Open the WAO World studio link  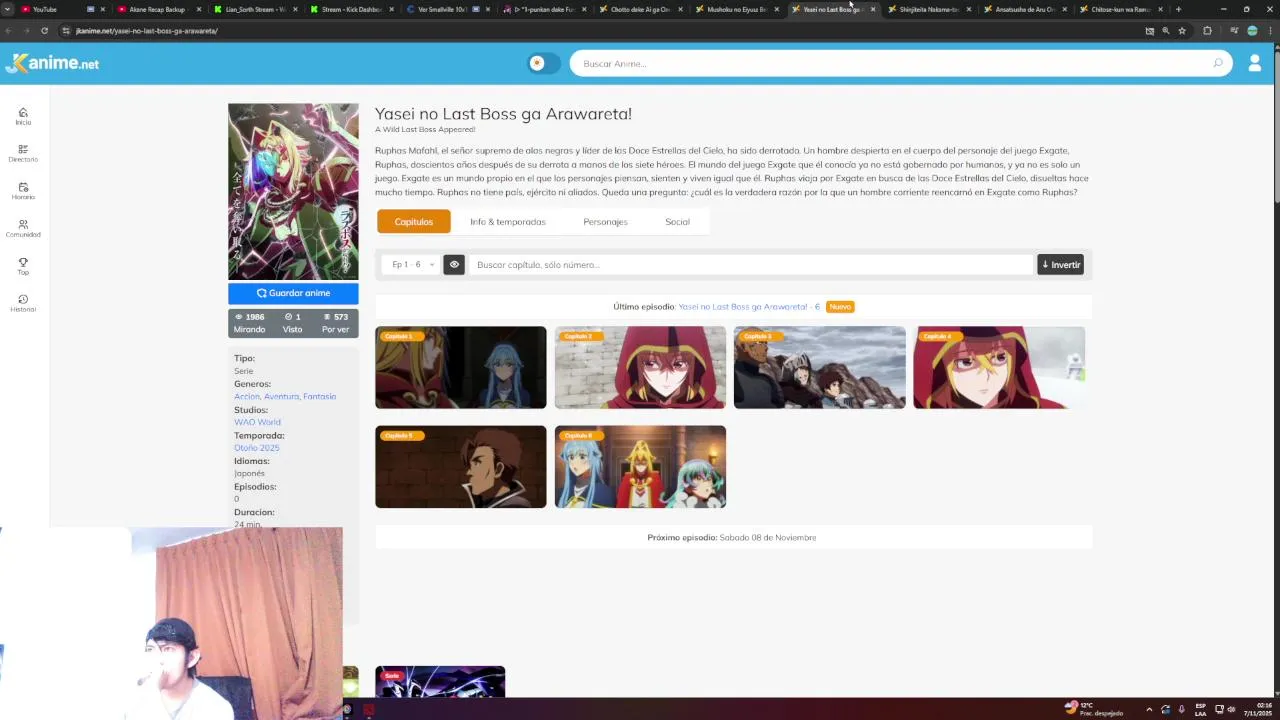click(x=257, y=422)
